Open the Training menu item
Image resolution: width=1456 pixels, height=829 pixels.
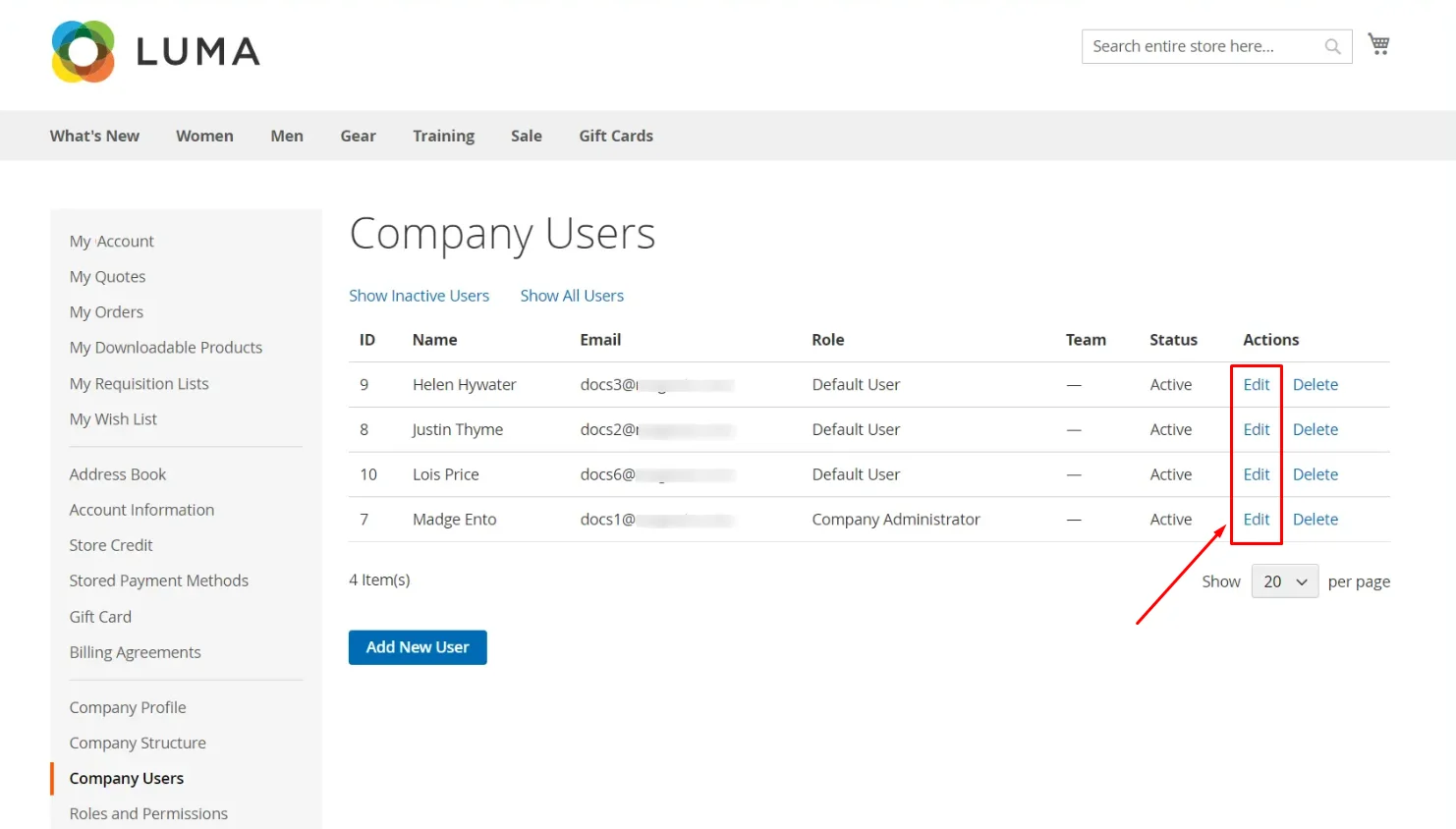click(443, 136)
